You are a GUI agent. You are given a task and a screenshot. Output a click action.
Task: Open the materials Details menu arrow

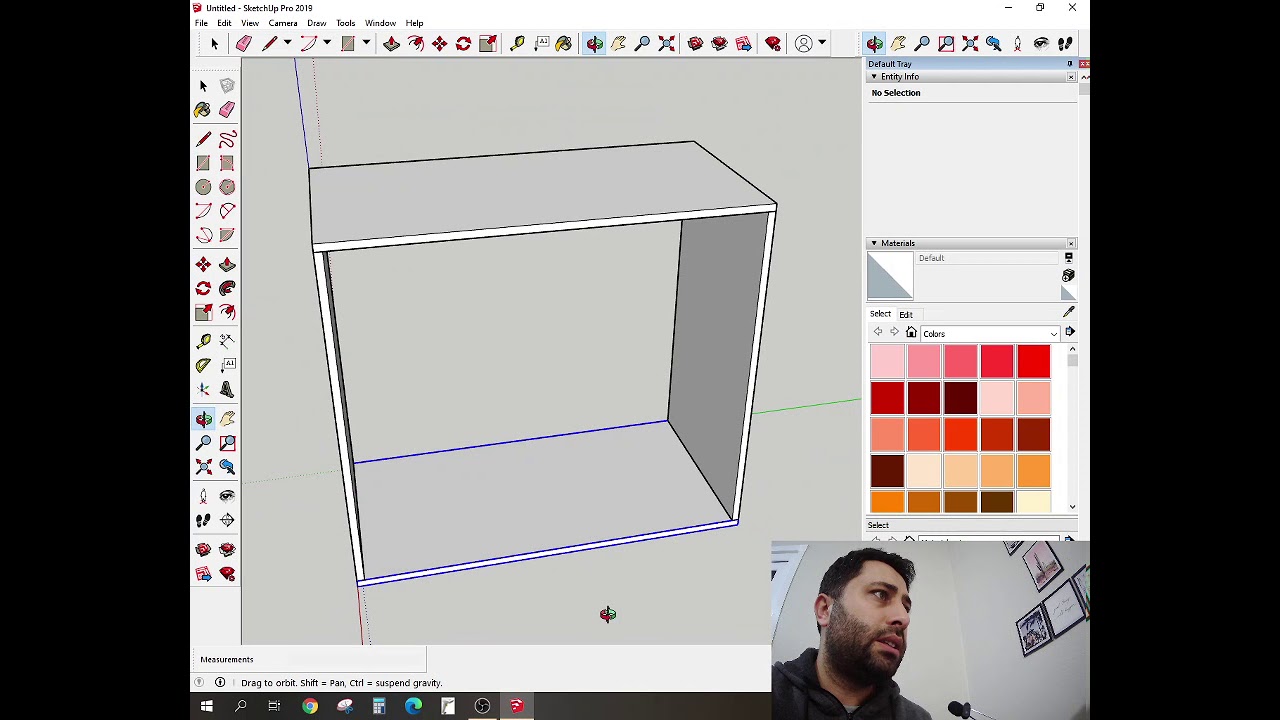click(x=1069, y=331)
